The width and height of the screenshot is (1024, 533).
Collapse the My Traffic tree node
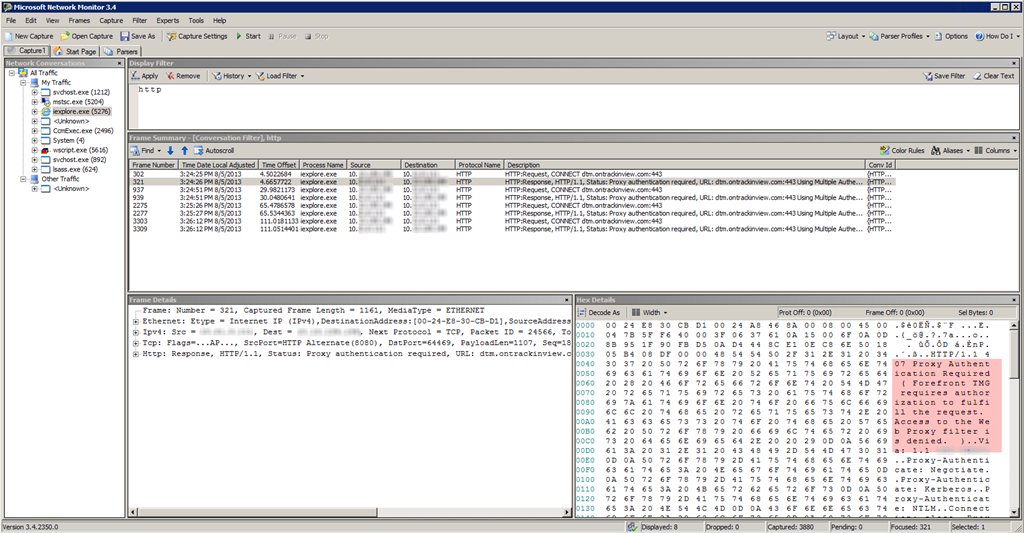pyautogui.click(x=22, y=82)
